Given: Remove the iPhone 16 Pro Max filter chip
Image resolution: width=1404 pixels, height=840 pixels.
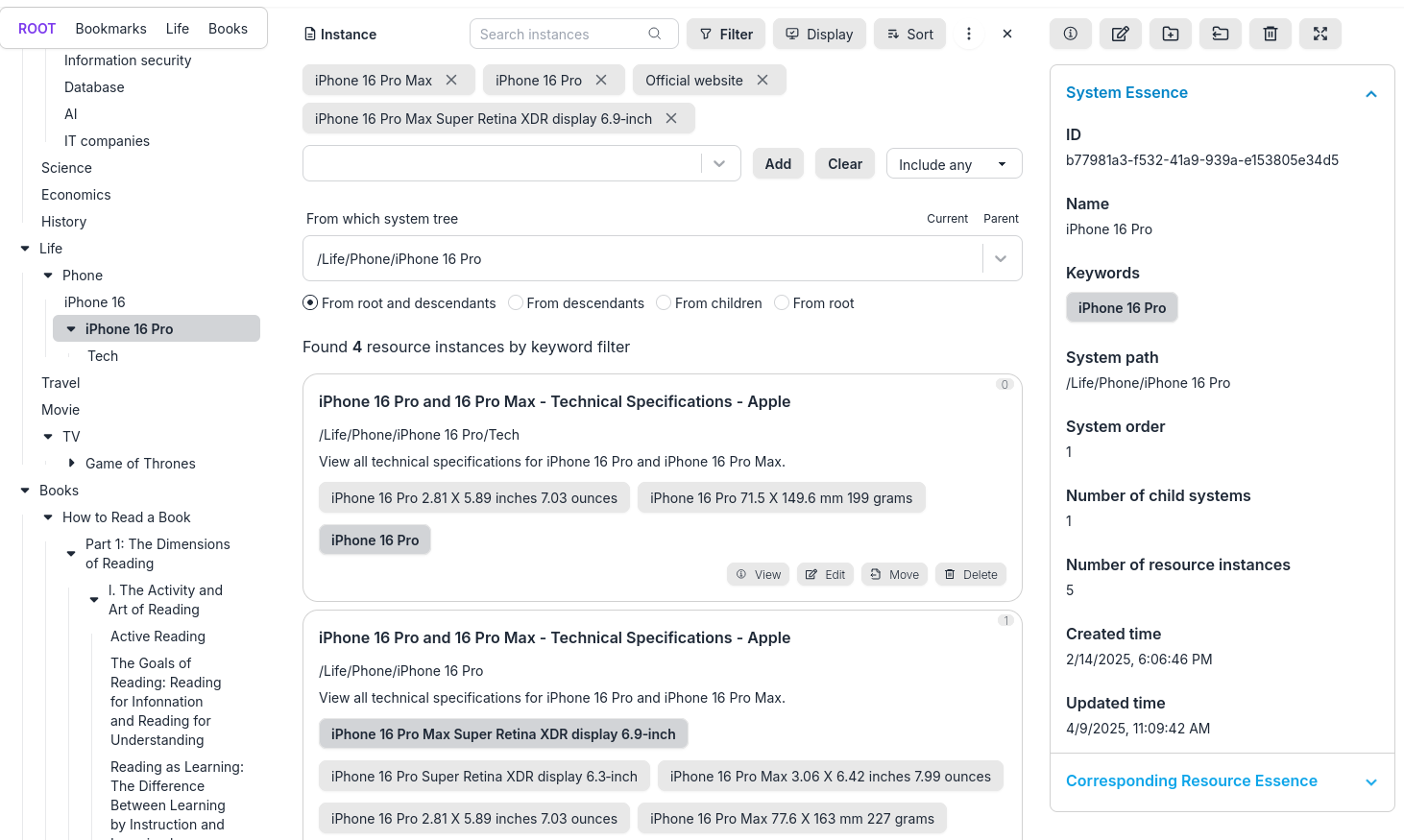Looking at the screenshot, I should click(x=451, y=80).
